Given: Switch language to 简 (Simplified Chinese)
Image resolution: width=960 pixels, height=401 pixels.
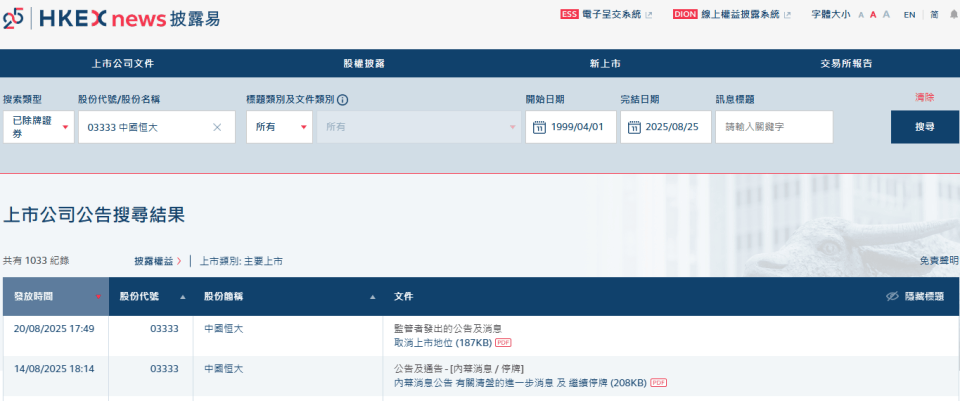Looking at the screenshot, I should click(x=934, y=15).
